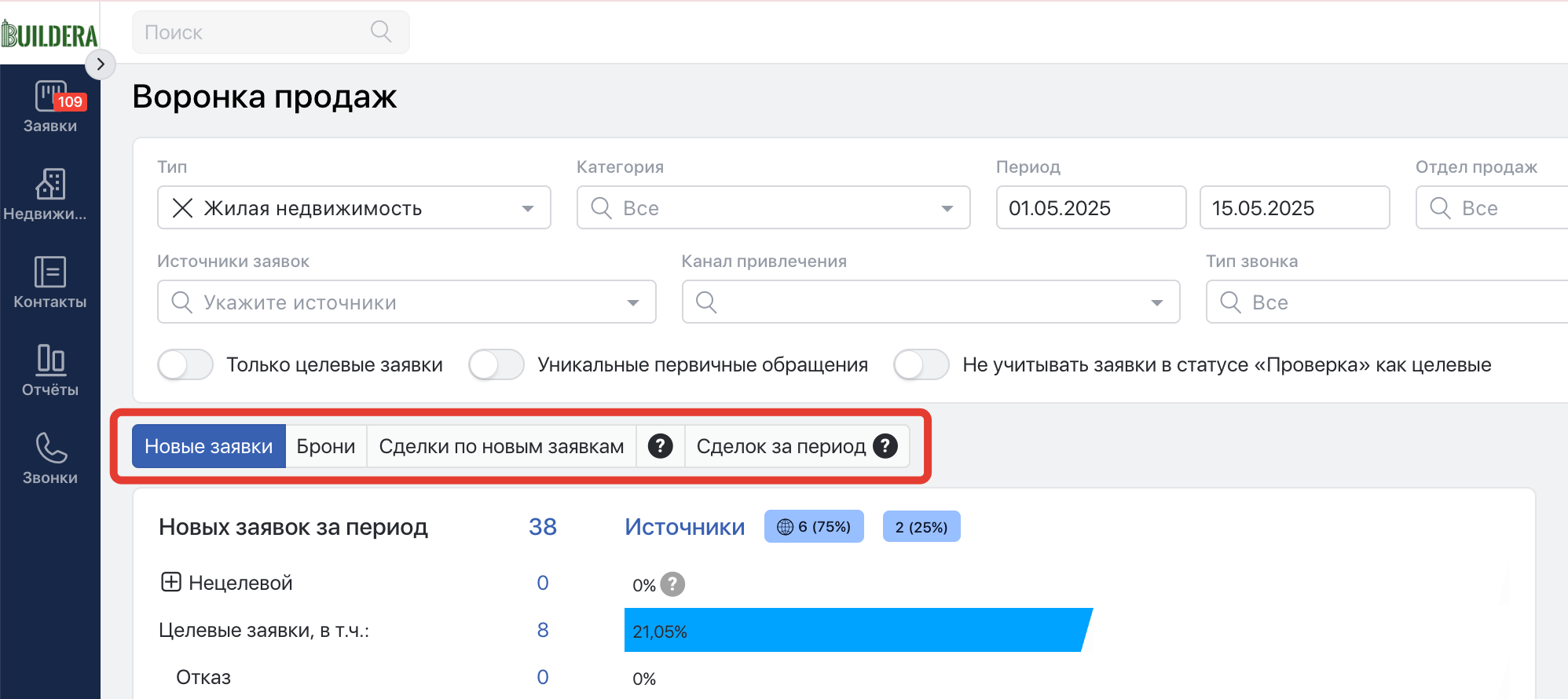Enable Только целевые заявки toggle
Screen dimensions: 1568x699
pyautogui.click(x=185, y=364)
